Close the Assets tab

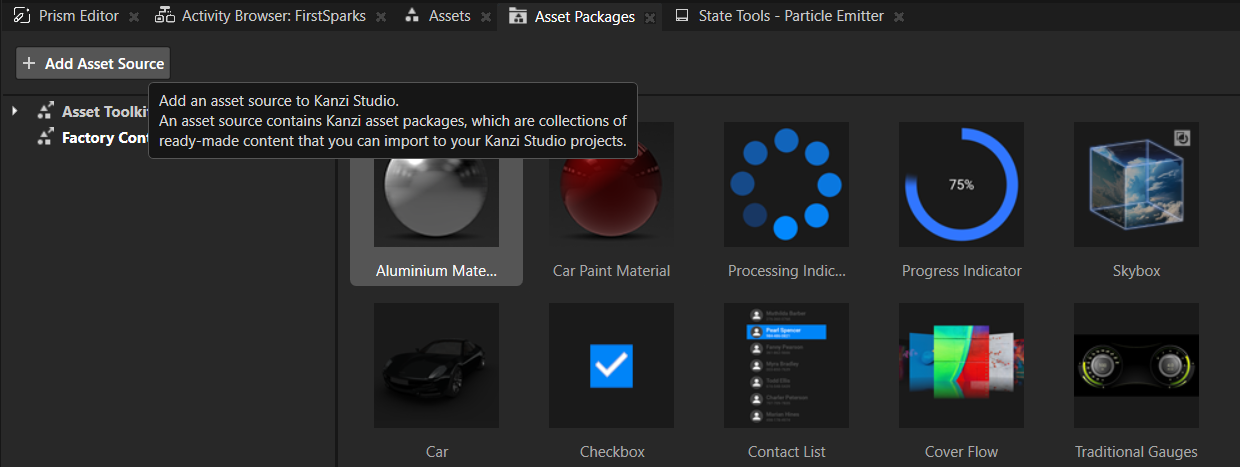[x=486, y=17]
